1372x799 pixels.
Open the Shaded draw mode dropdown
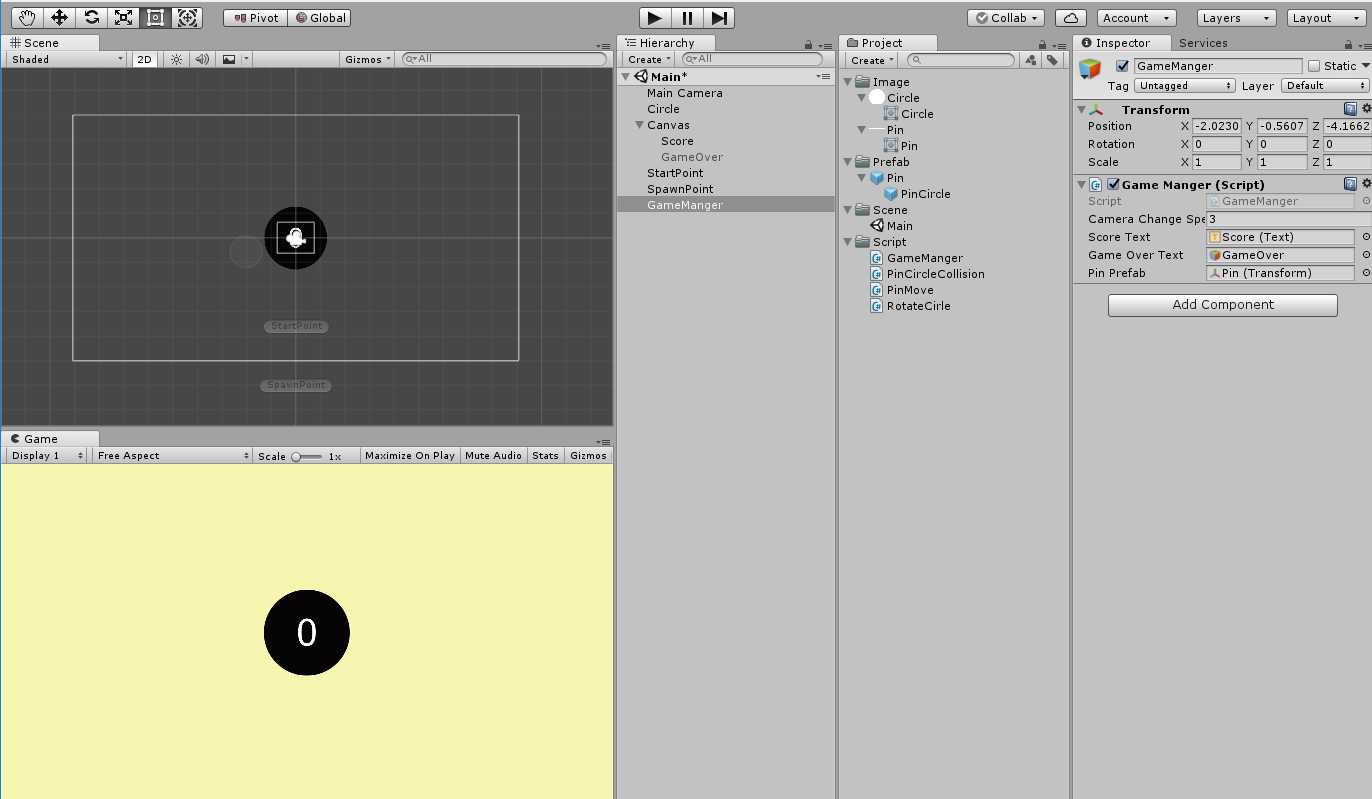[66, 59]
